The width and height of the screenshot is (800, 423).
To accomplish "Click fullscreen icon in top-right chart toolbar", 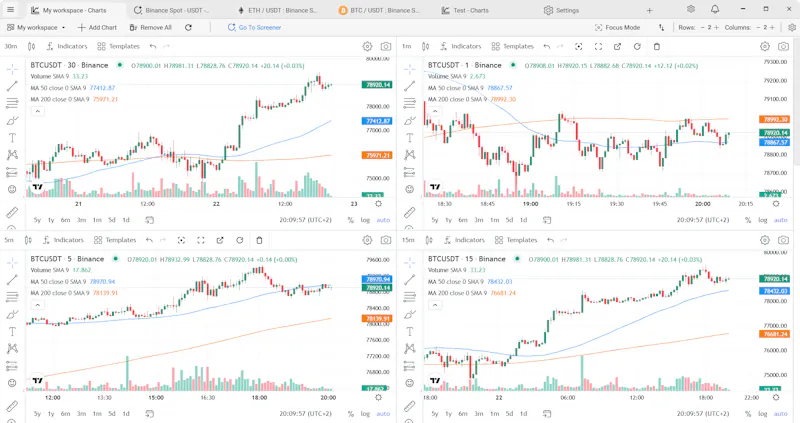I will (x=598, y=46).
